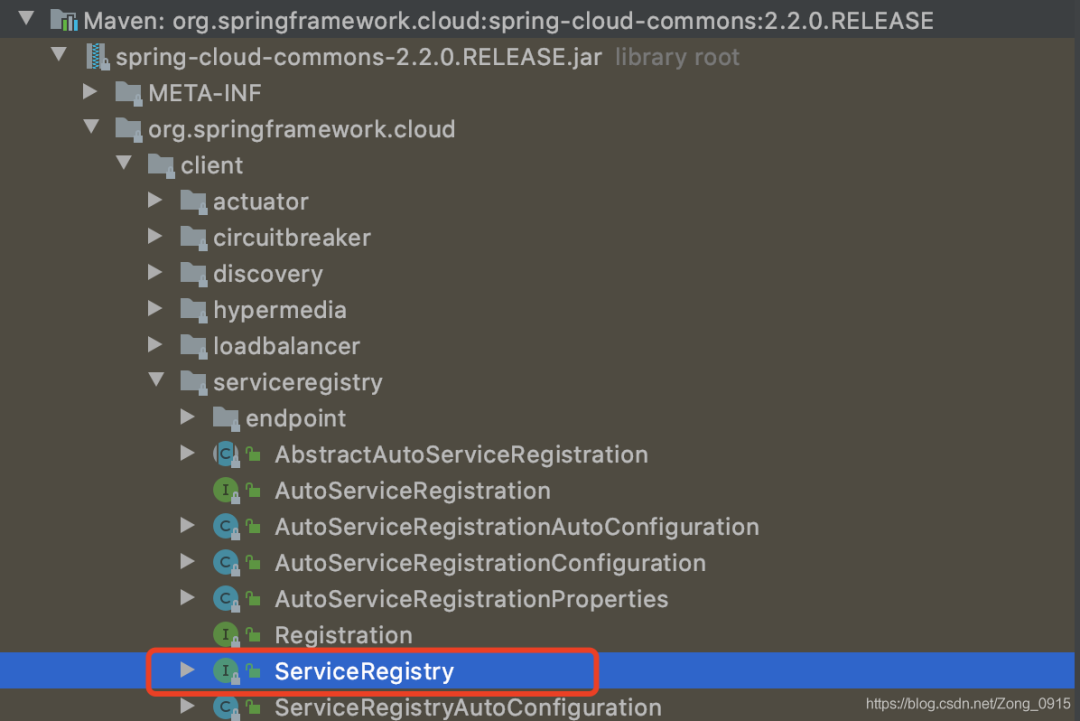Click the class icon next to ServiceRegistryAutoConfiguration

pyautogui.click(x=226, y=707)
